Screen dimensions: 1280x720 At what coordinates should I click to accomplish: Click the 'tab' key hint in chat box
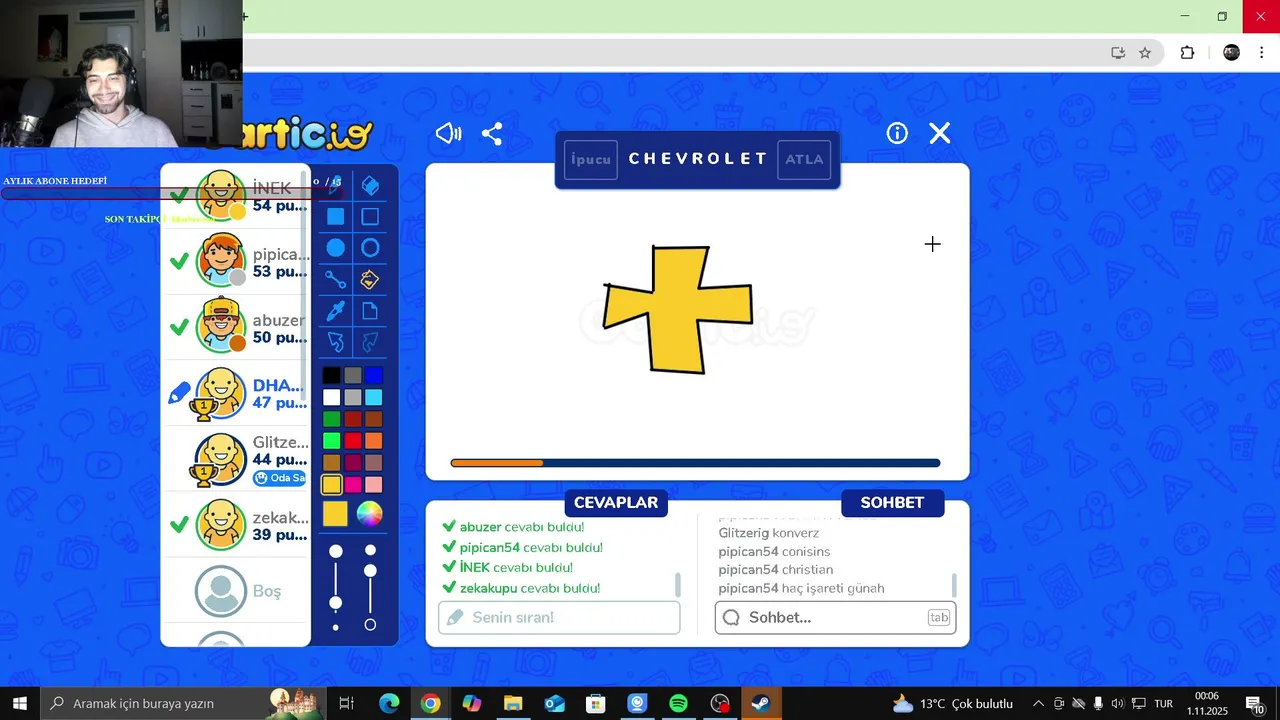(939, 617)
